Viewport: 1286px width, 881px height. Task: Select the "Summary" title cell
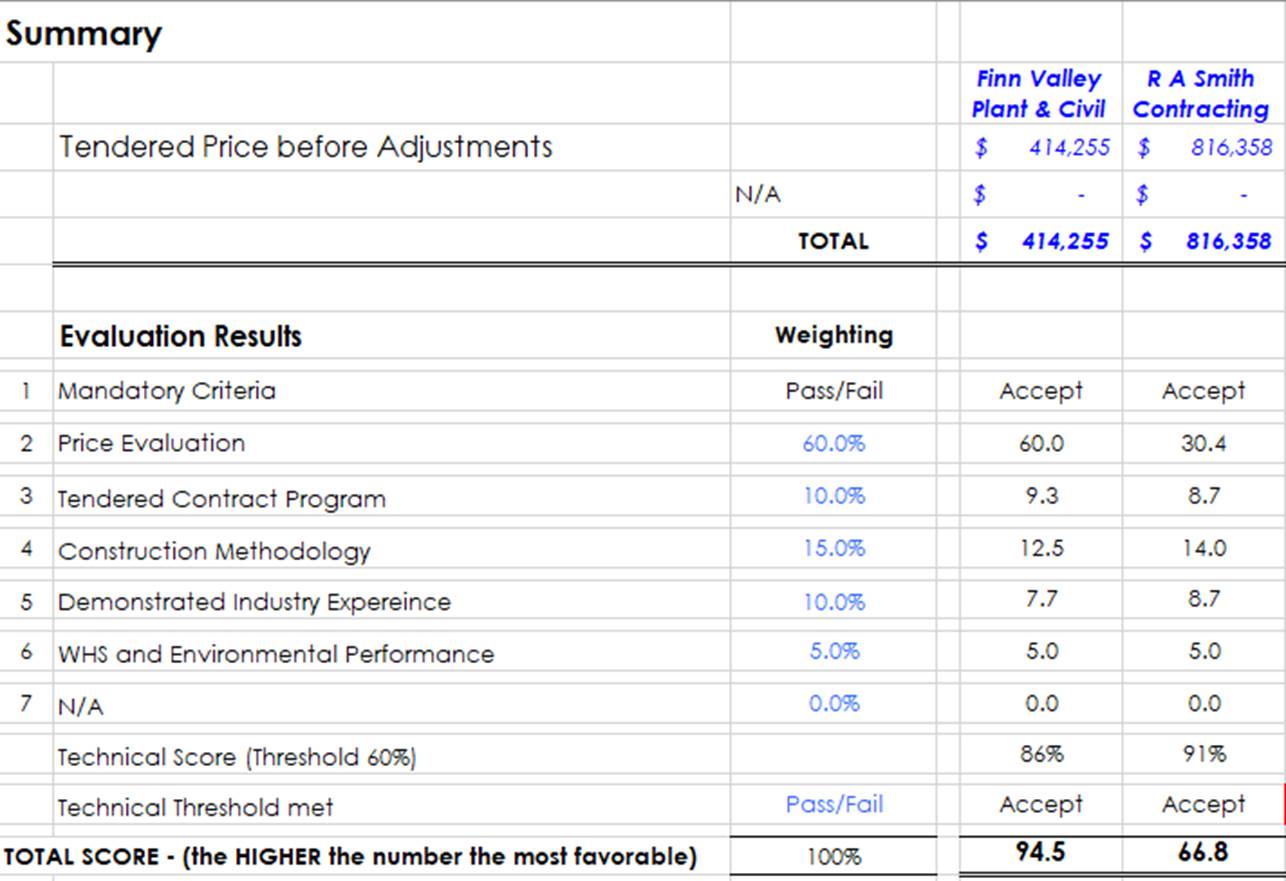pos(83,34)
